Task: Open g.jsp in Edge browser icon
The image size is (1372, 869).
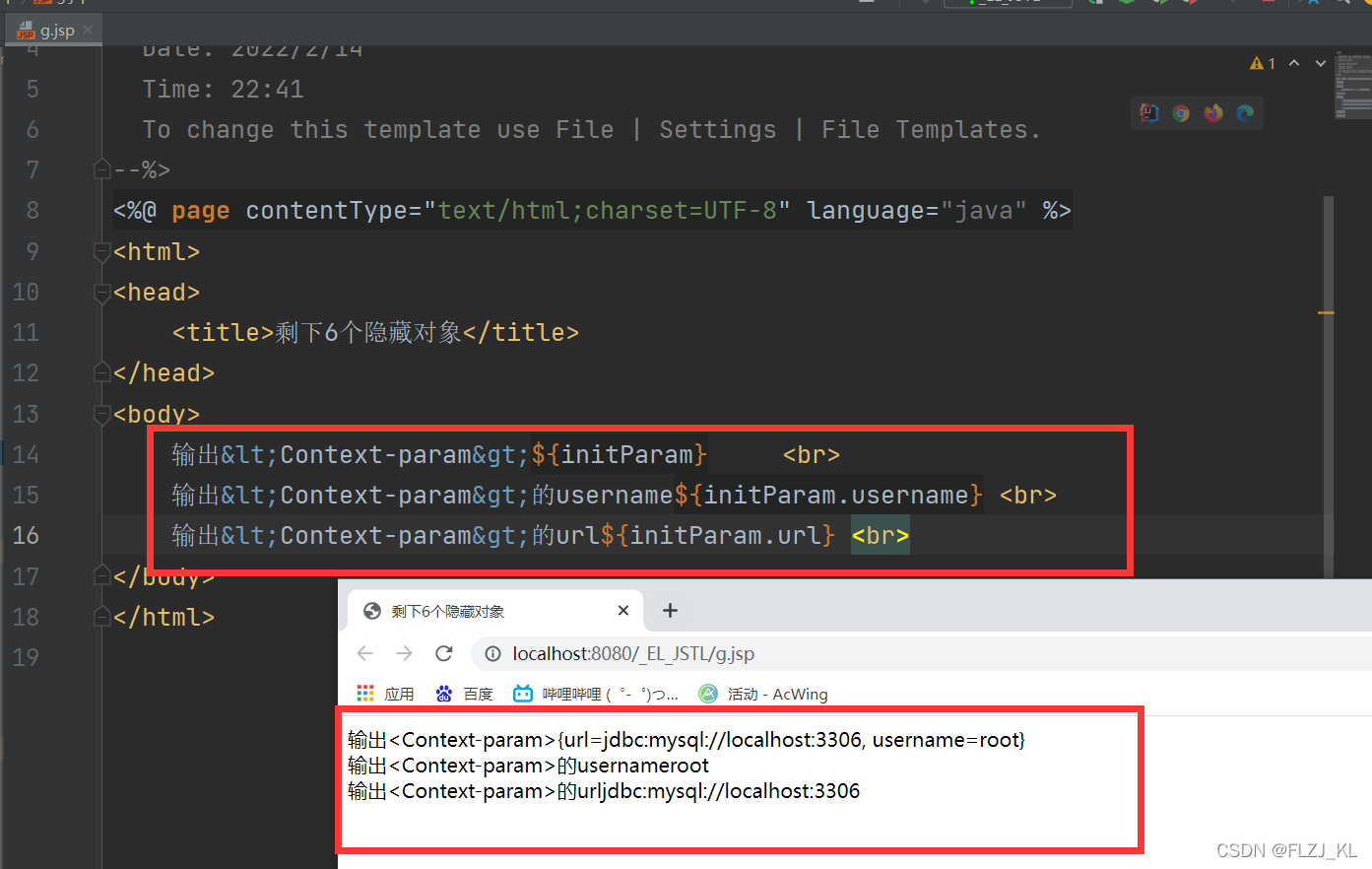Action: point(1246,113)
